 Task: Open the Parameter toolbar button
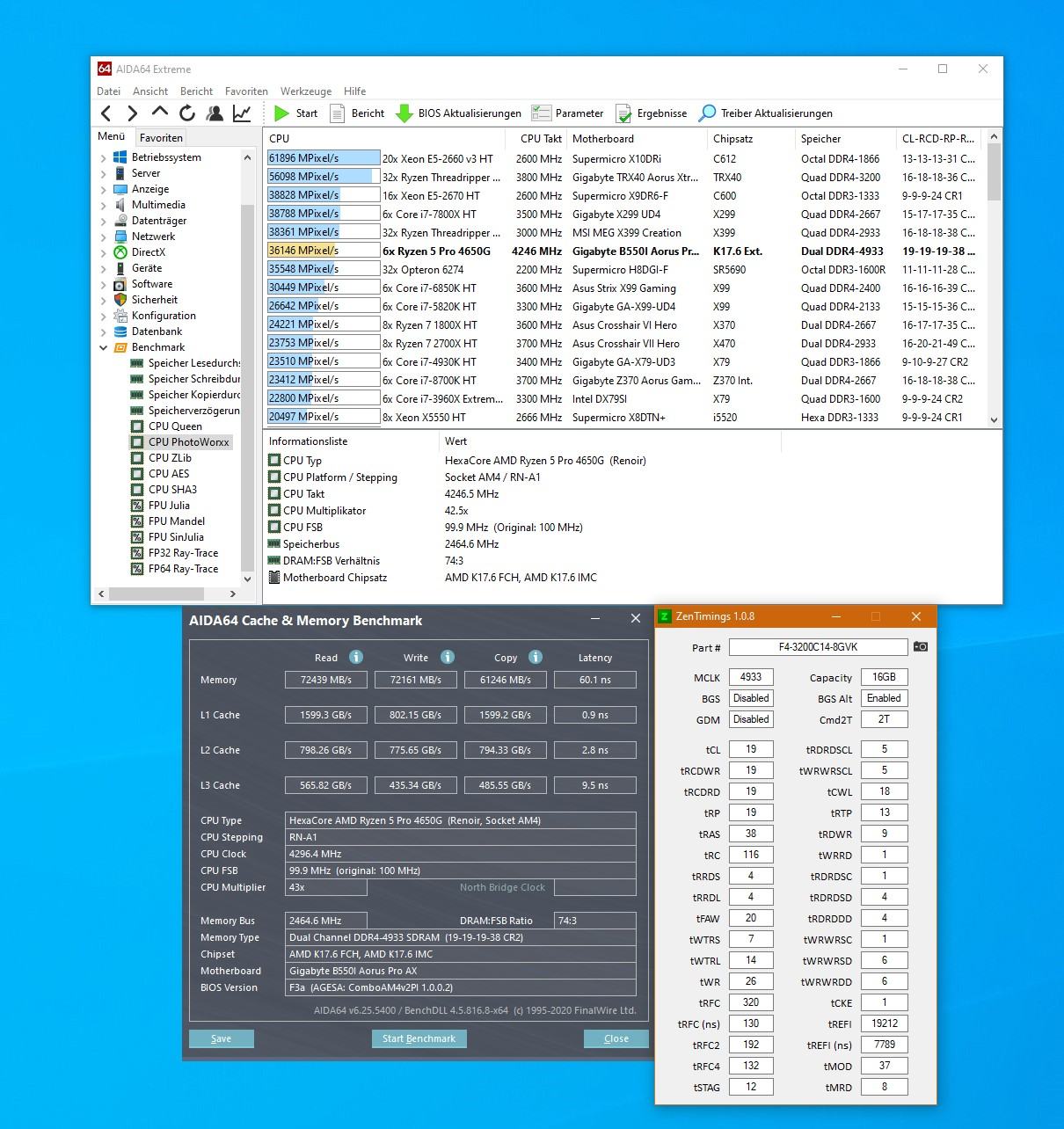coord(568,113)
